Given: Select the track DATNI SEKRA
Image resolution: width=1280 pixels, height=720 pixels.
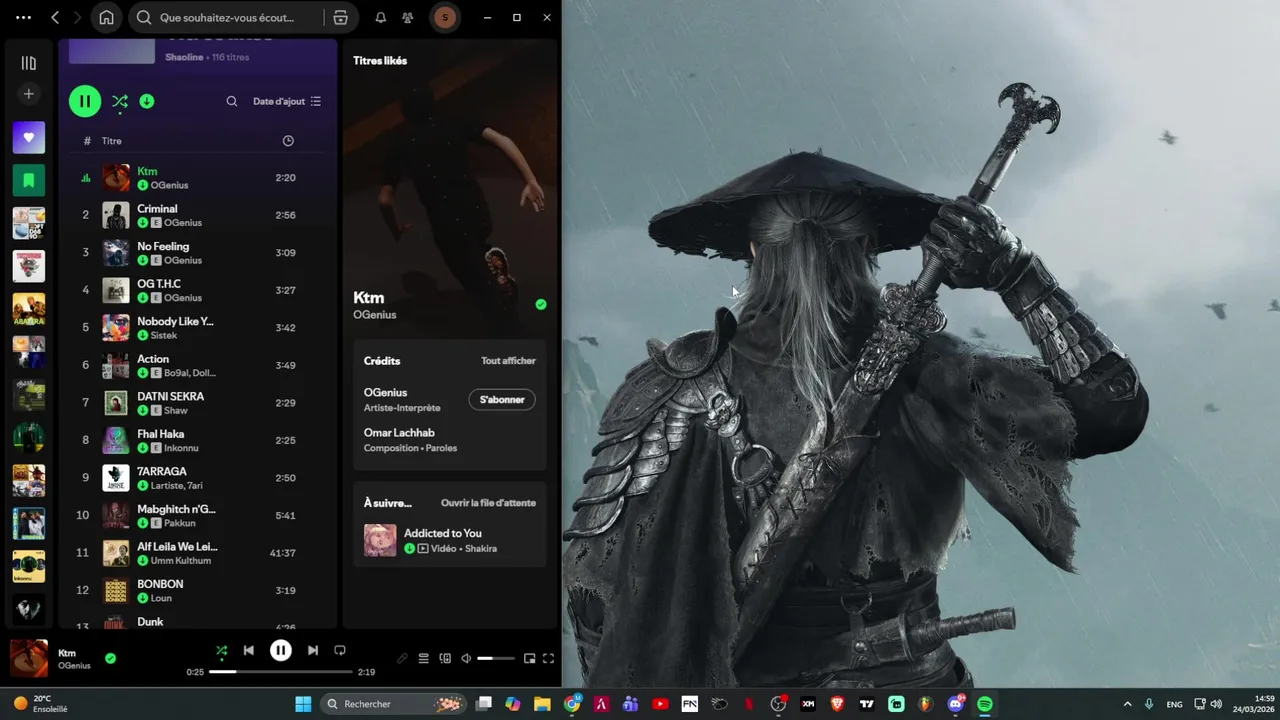Looking at the screenshot, I should pyautogui.click(x=198, y=403).
